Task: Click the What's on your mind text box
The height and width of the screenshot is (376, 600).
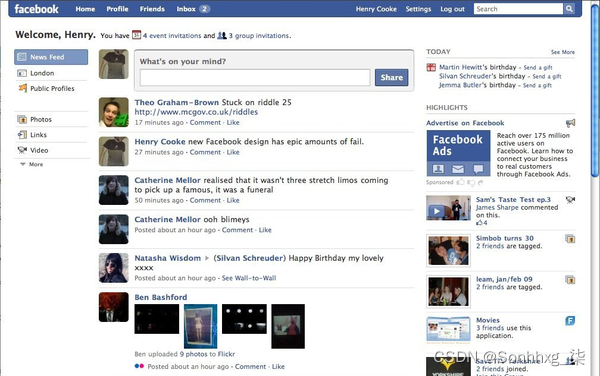Action: (255, 78)
